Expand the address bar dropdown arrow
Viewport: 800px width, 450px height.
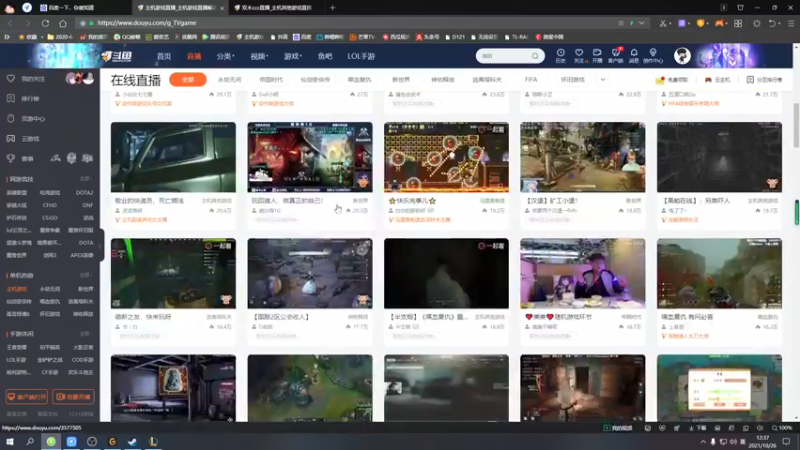coord(641,23)
